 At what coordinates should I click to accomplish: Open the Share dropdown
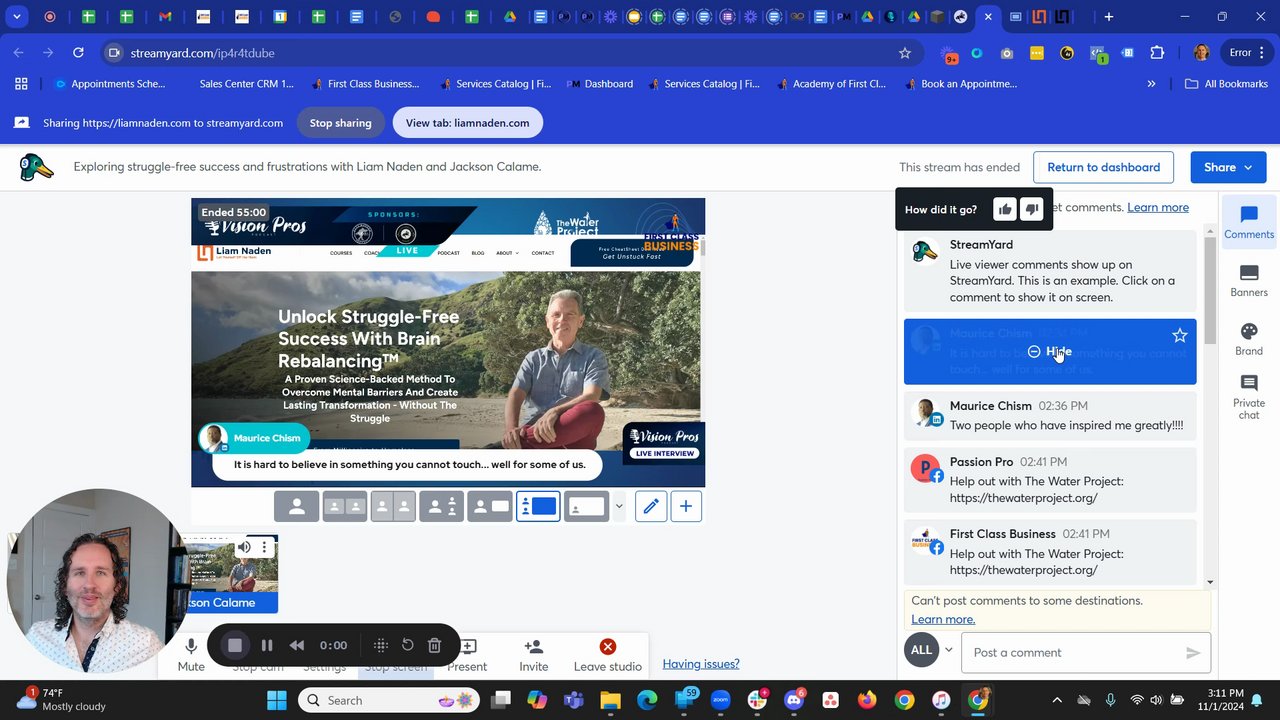[x=1228, y=167]
